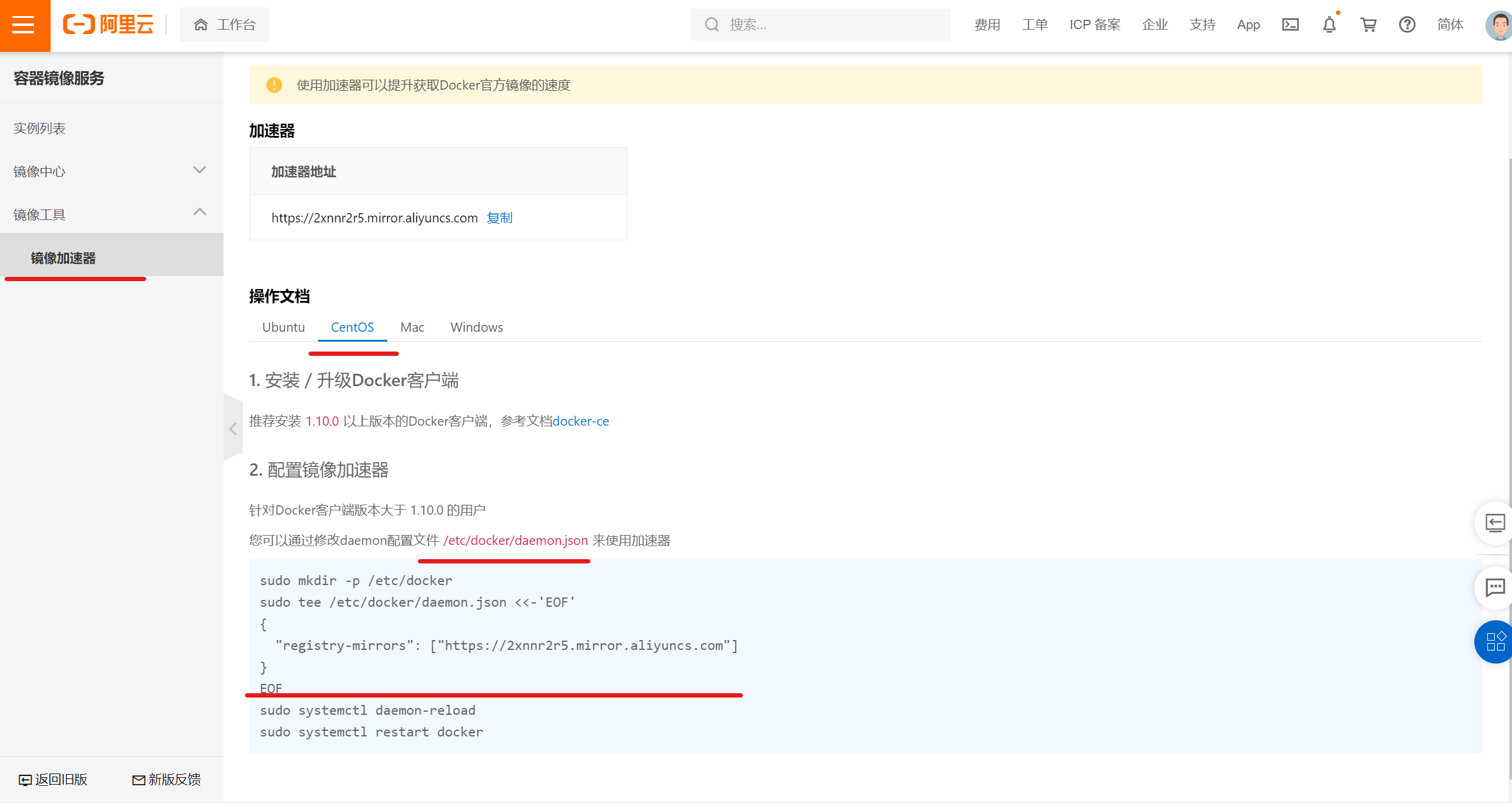1512x805 pixels.
Task: View notifications via bell icon
Action: (1329, 25)
